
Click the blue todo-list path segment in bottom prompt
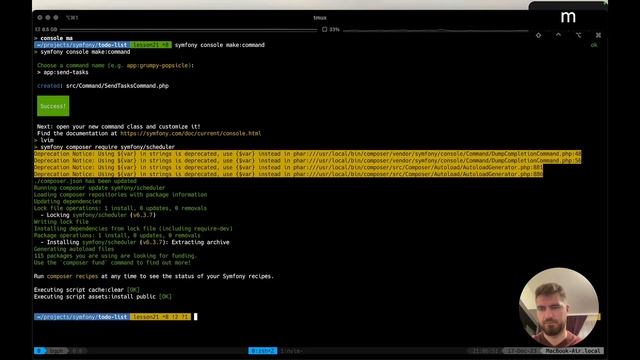(x=82, y=317)
